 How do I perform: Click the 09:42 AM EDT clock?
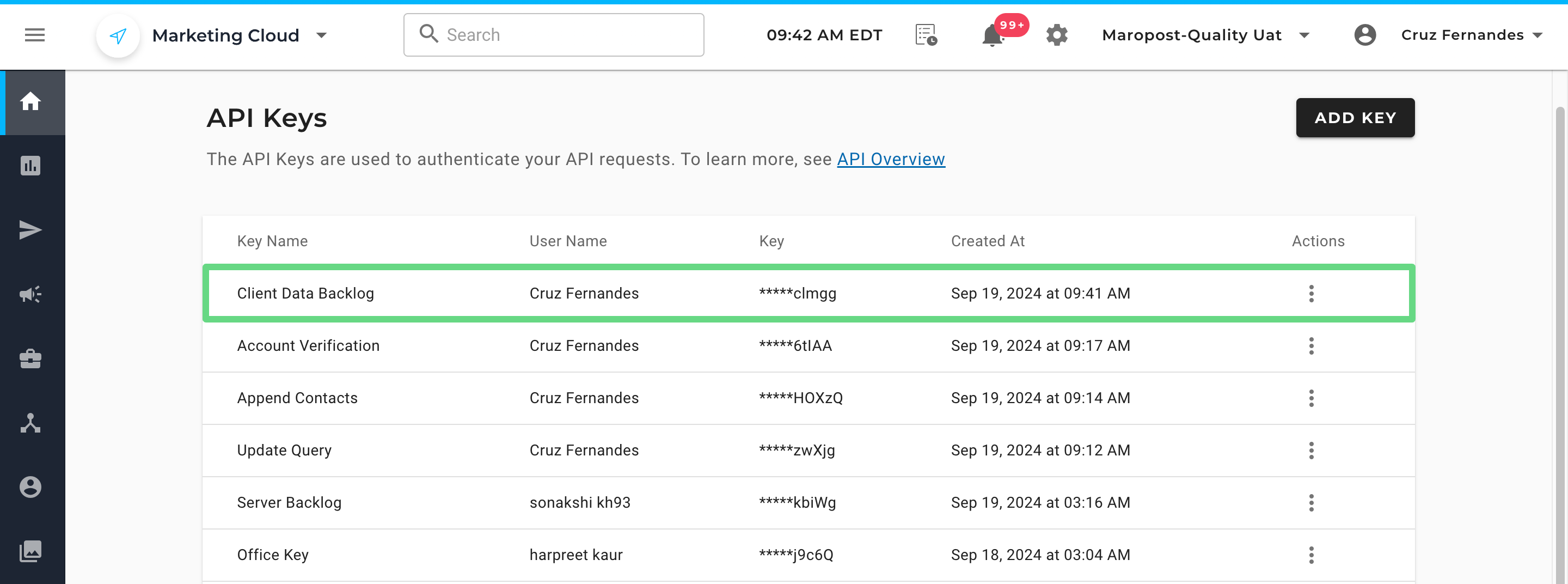(x=824, y=35)
